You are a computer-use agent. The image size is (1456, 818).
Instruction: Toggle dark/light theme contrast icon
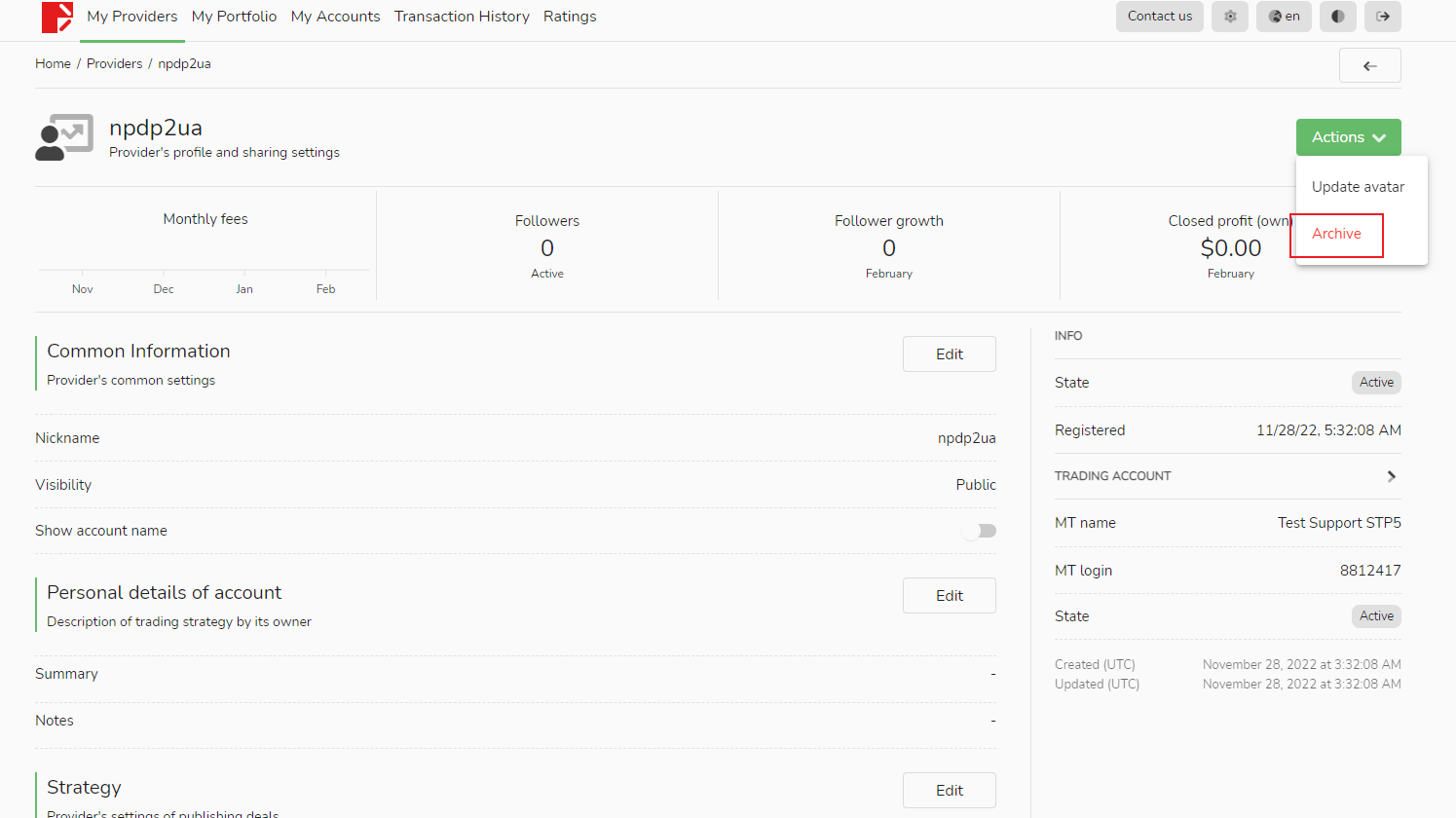click(x=1337, y=17)
